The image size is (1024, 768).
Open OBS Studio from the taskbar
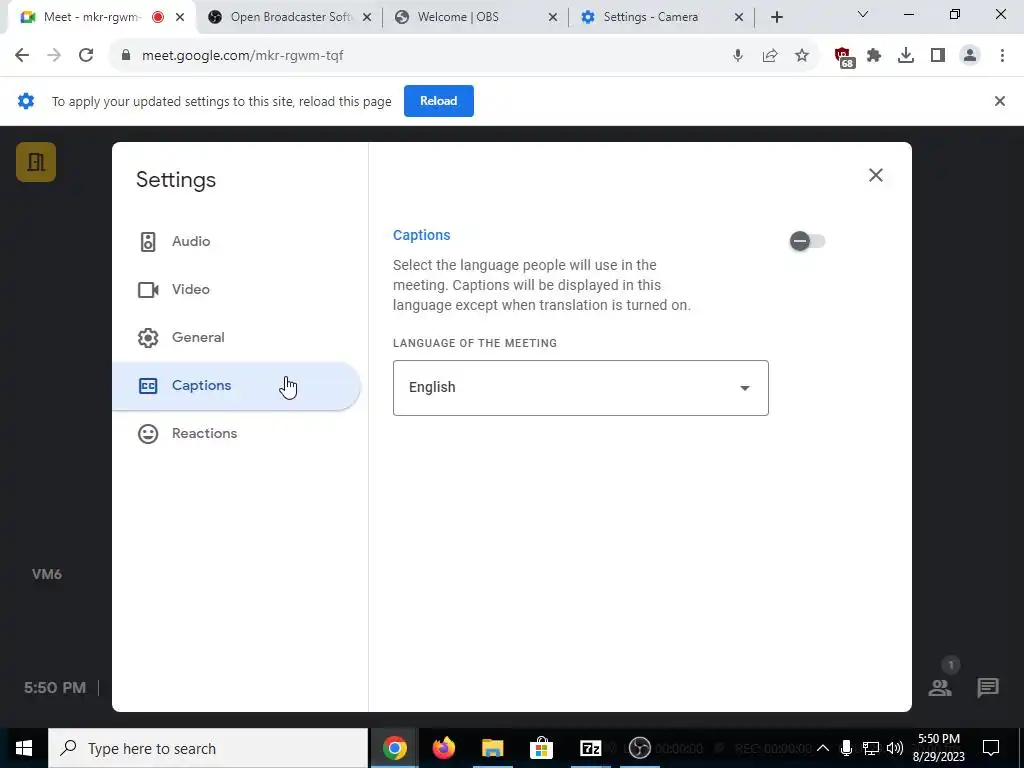tap(639, 748)
